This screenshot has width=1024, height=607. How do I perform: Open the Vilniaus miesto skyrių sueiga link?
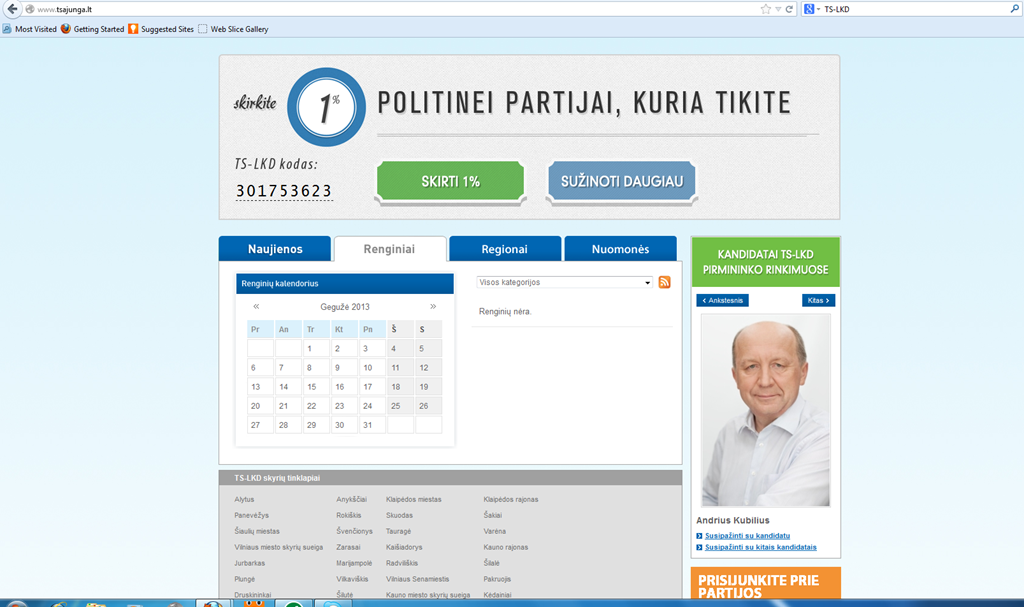coord(278,548)
